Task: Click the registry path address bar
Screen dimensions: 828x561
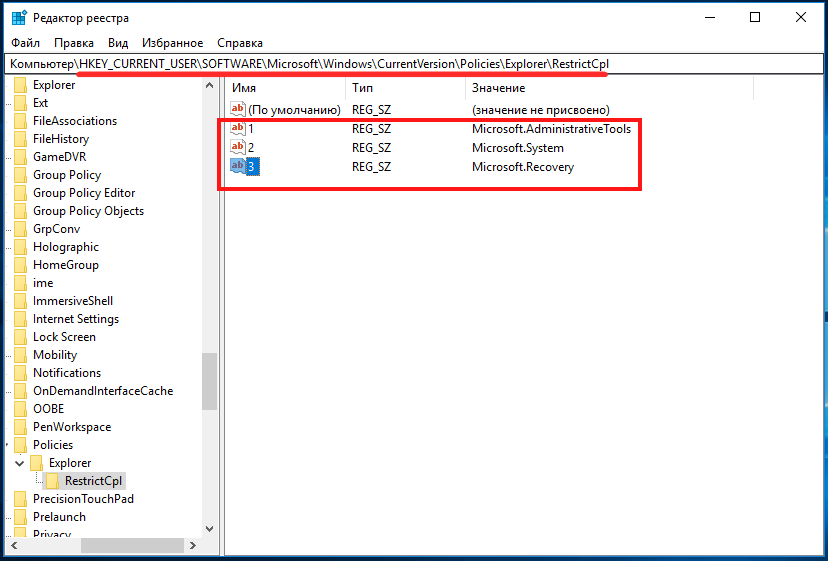Action: [414, 64]
